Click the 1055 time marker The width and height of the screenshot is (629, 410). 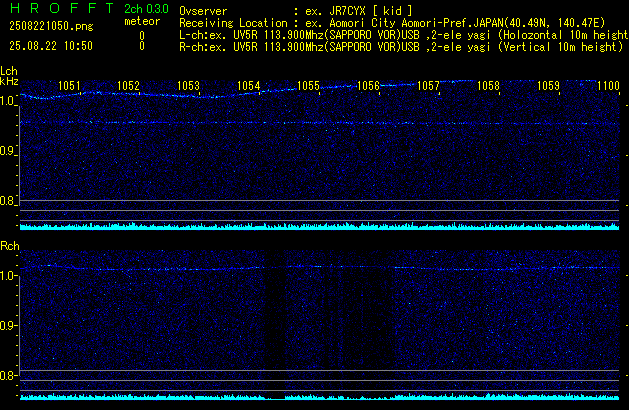pos(308,86)
